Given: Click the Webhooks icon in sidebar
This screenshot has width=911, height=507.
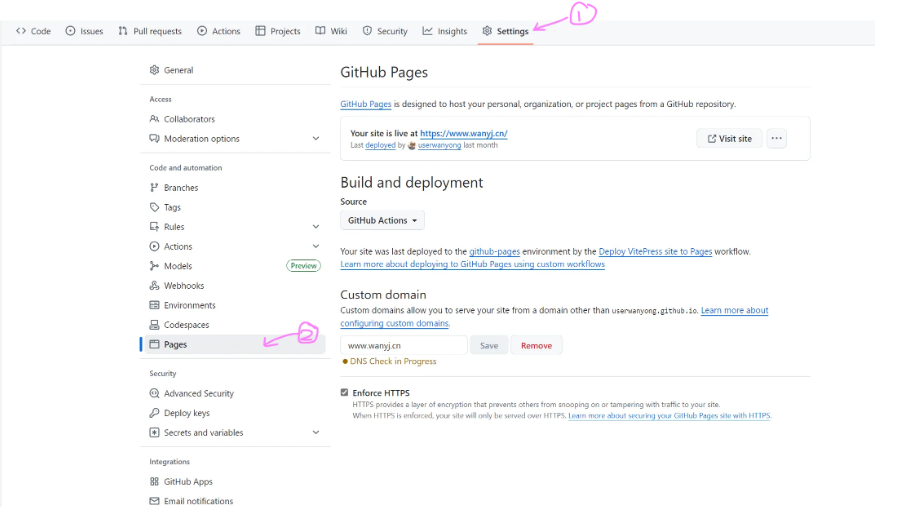Looking at the screenshot, I should 154,286.
